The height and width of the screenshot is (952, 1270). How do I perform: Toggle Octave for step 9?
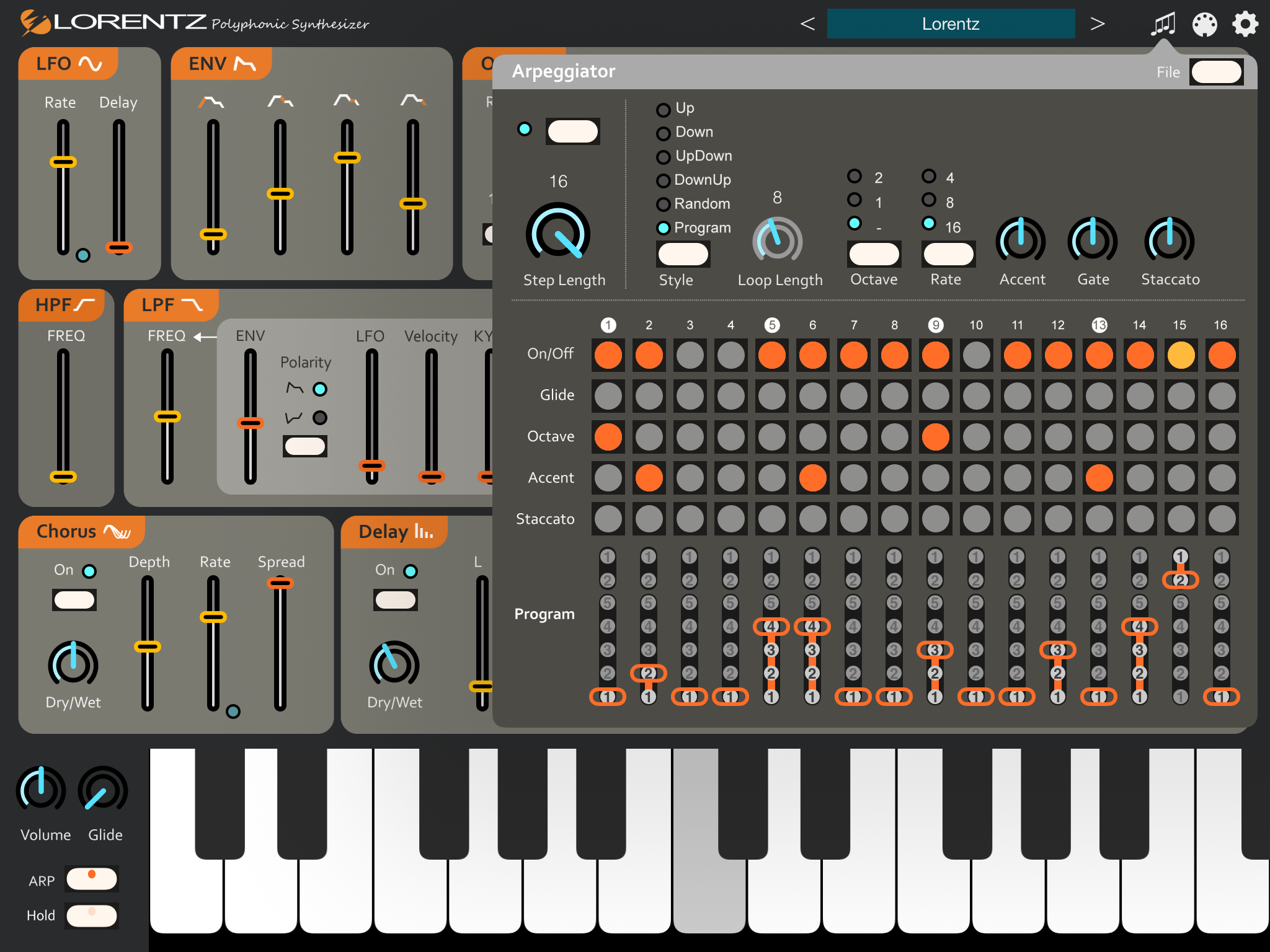point(936,437)
